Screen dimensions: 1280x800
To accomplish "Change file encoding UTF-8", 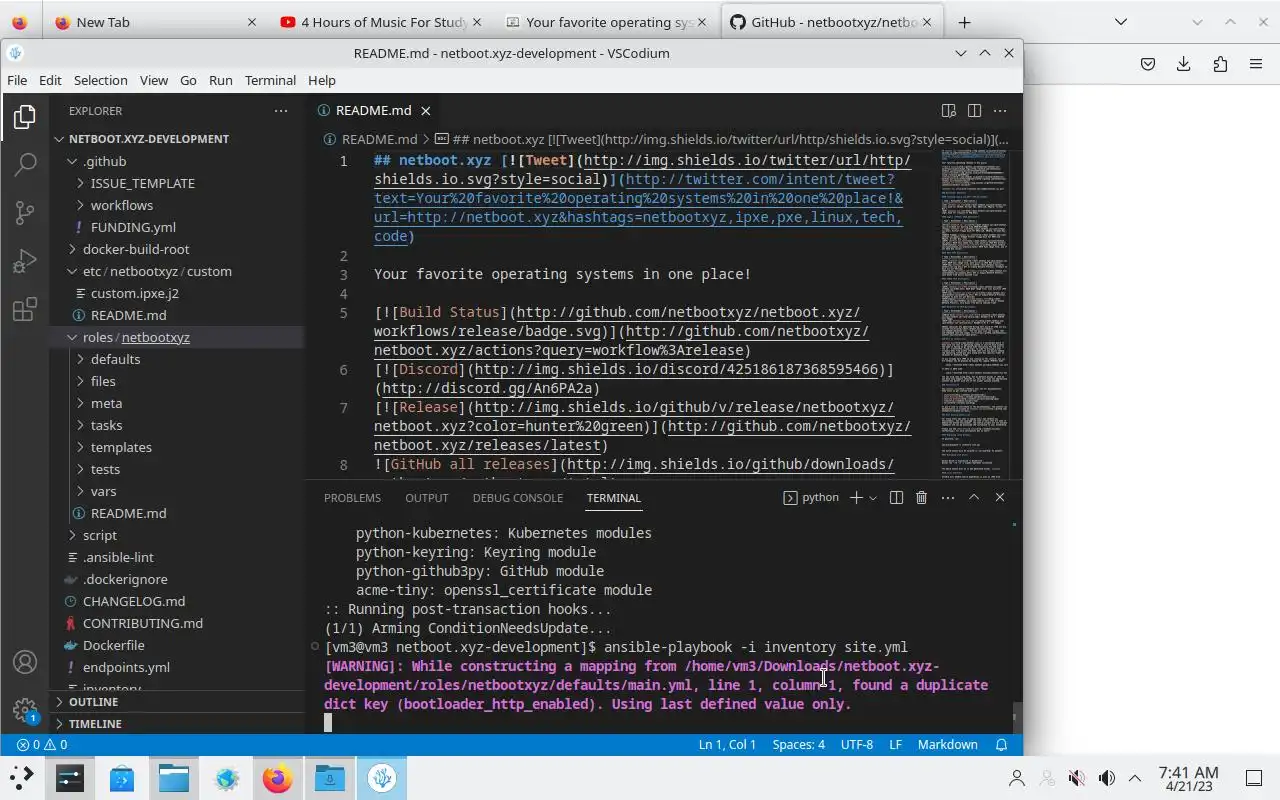I will [856, 745].
